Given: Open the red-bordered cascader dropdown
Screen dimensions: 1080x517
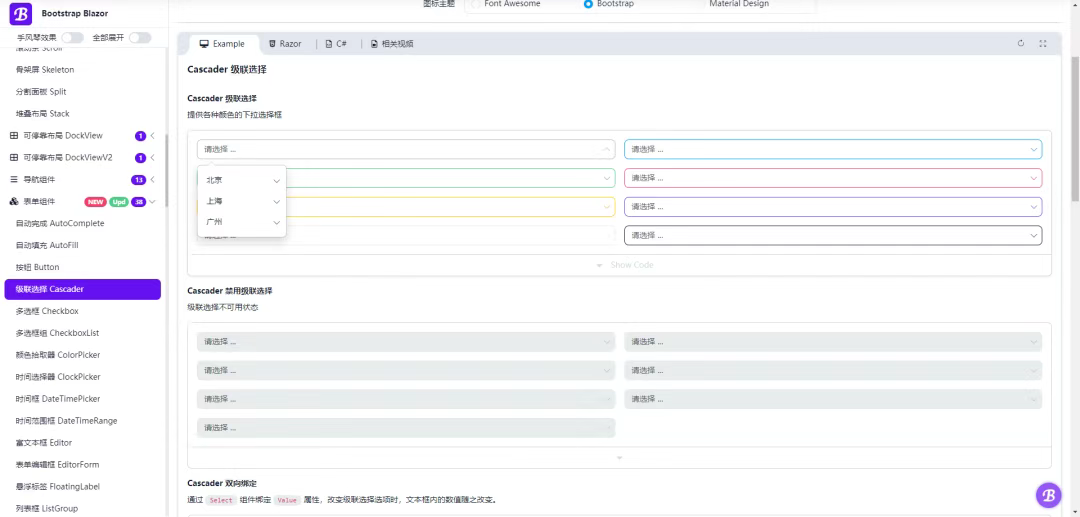Looking at the screenshot, I should [833, 178].
